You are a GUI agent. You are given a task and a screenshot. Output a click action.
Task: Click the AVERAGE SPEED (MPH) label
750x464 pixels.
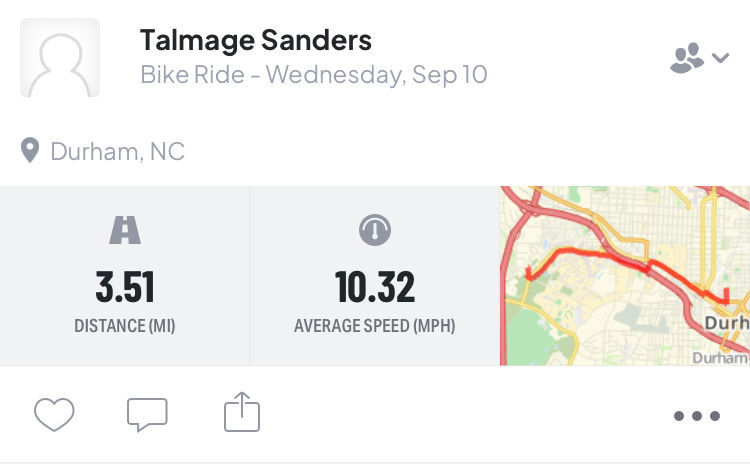pyautogui.click(x=375, y=326)
